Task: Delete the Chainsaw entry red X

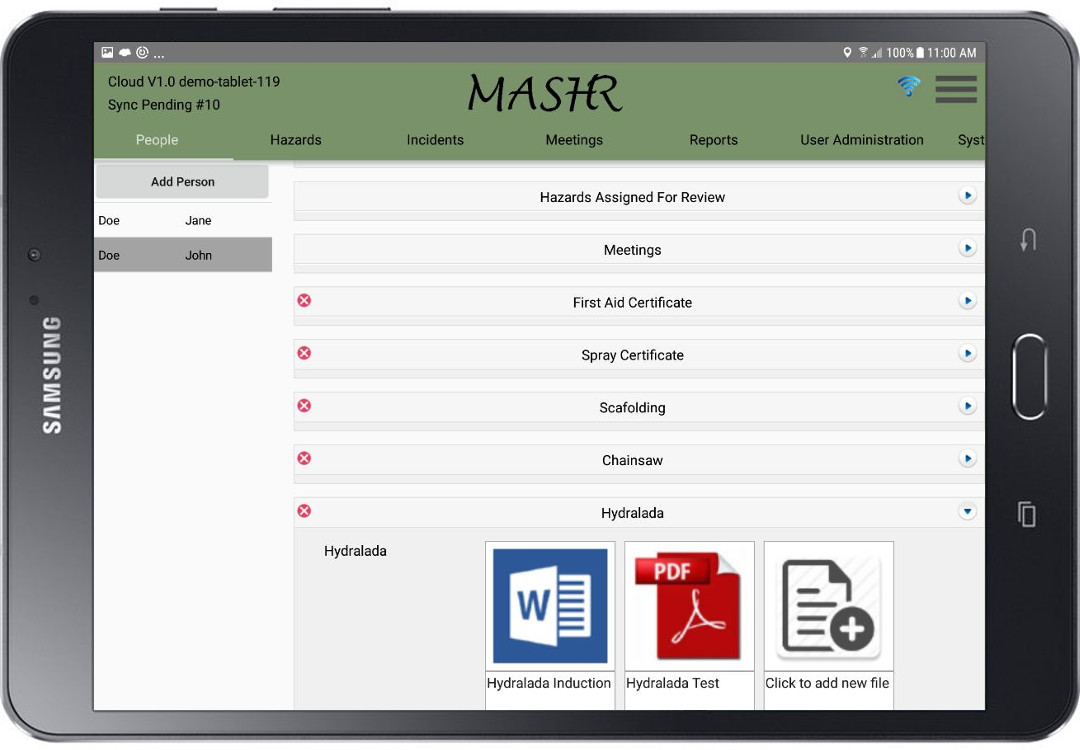Action: coord(304,458)
